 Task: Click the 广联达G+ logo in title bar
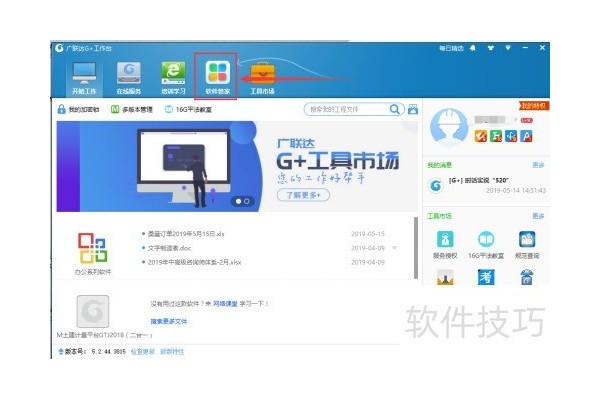(59, 48)
